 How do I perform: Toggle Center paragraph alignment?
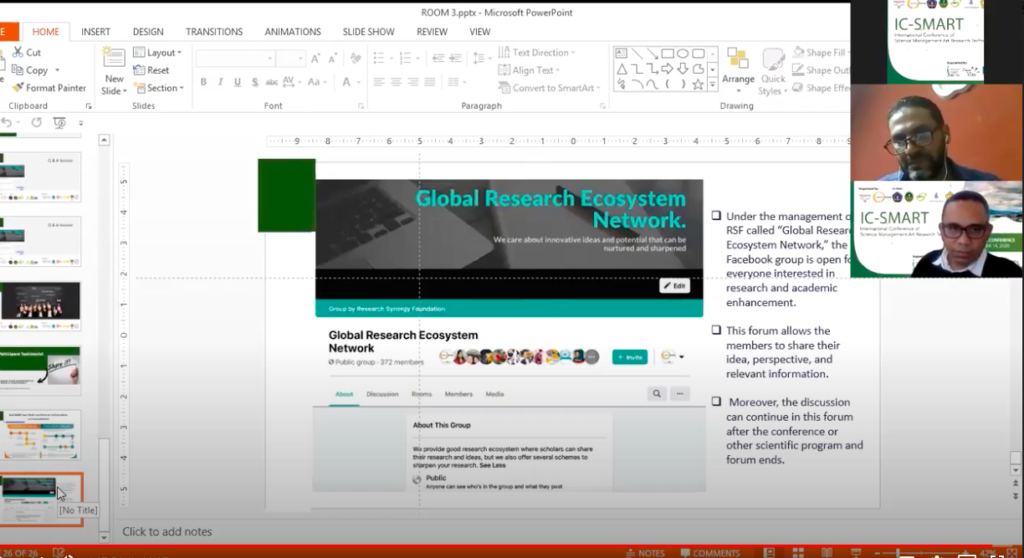[396, 82]
